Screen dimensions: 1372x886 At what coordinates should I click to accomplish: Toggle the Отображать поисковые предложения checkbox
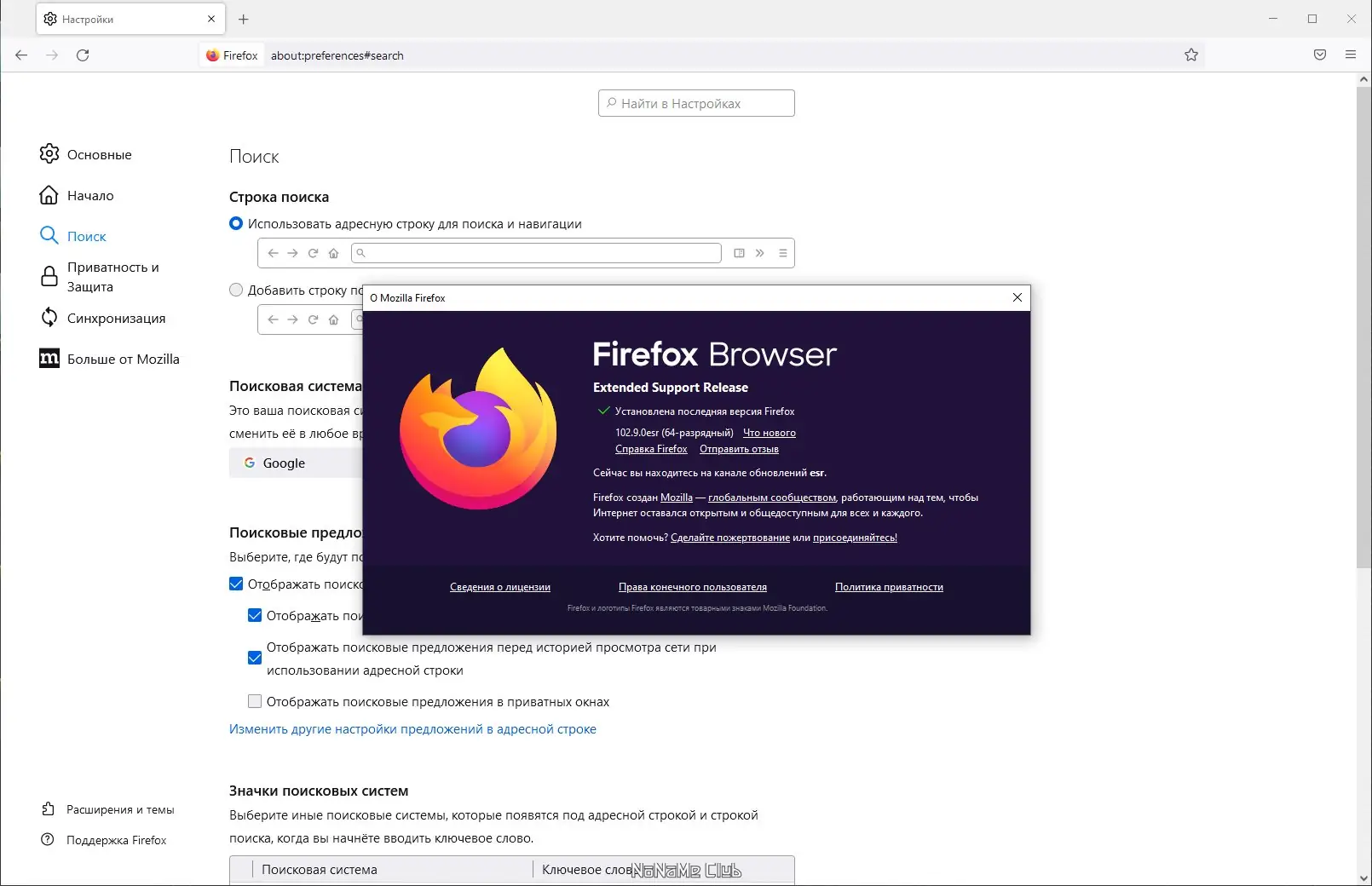point(236,584)
